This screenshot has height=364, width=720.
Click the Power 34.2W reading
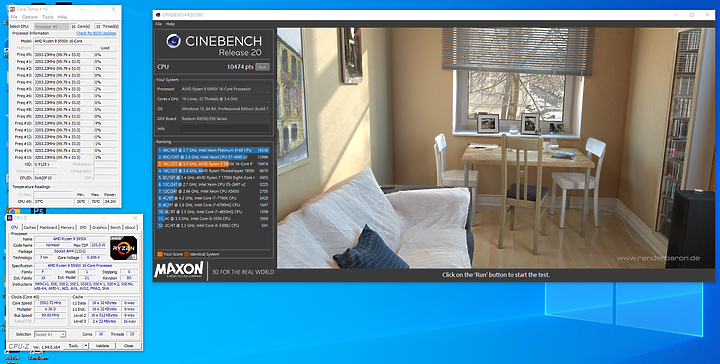pyautogui.click(x=110, y=201)
